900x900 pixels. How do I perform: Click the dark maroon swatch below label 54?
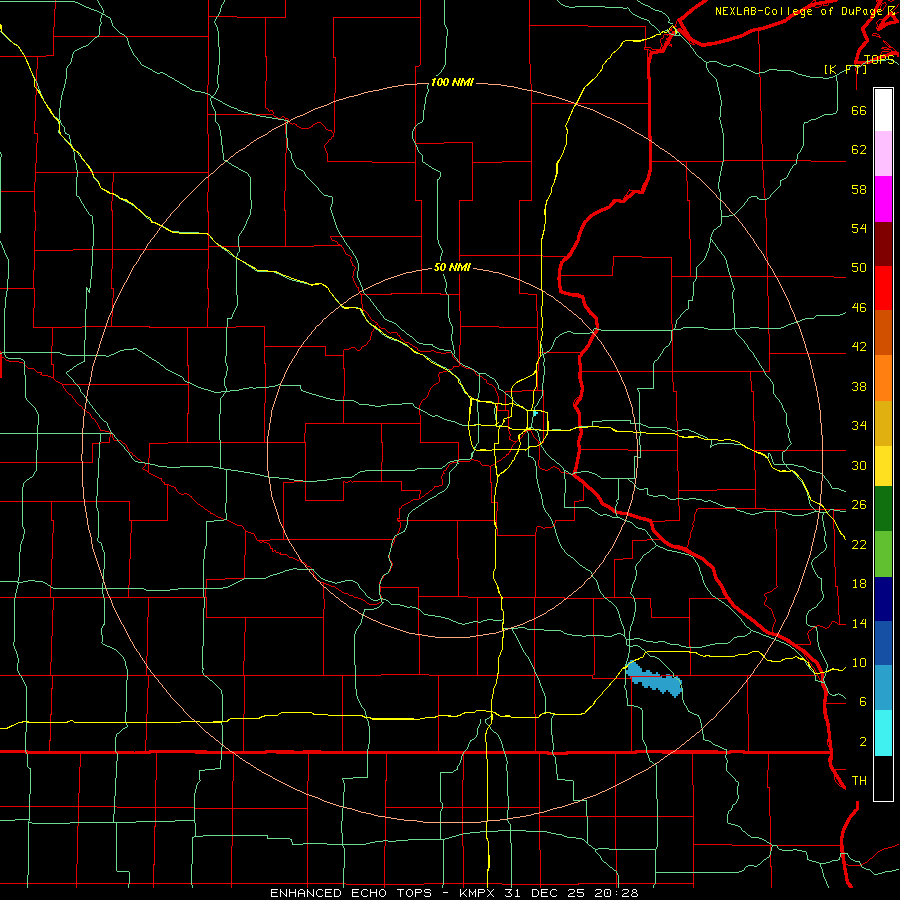pos(883,244)
